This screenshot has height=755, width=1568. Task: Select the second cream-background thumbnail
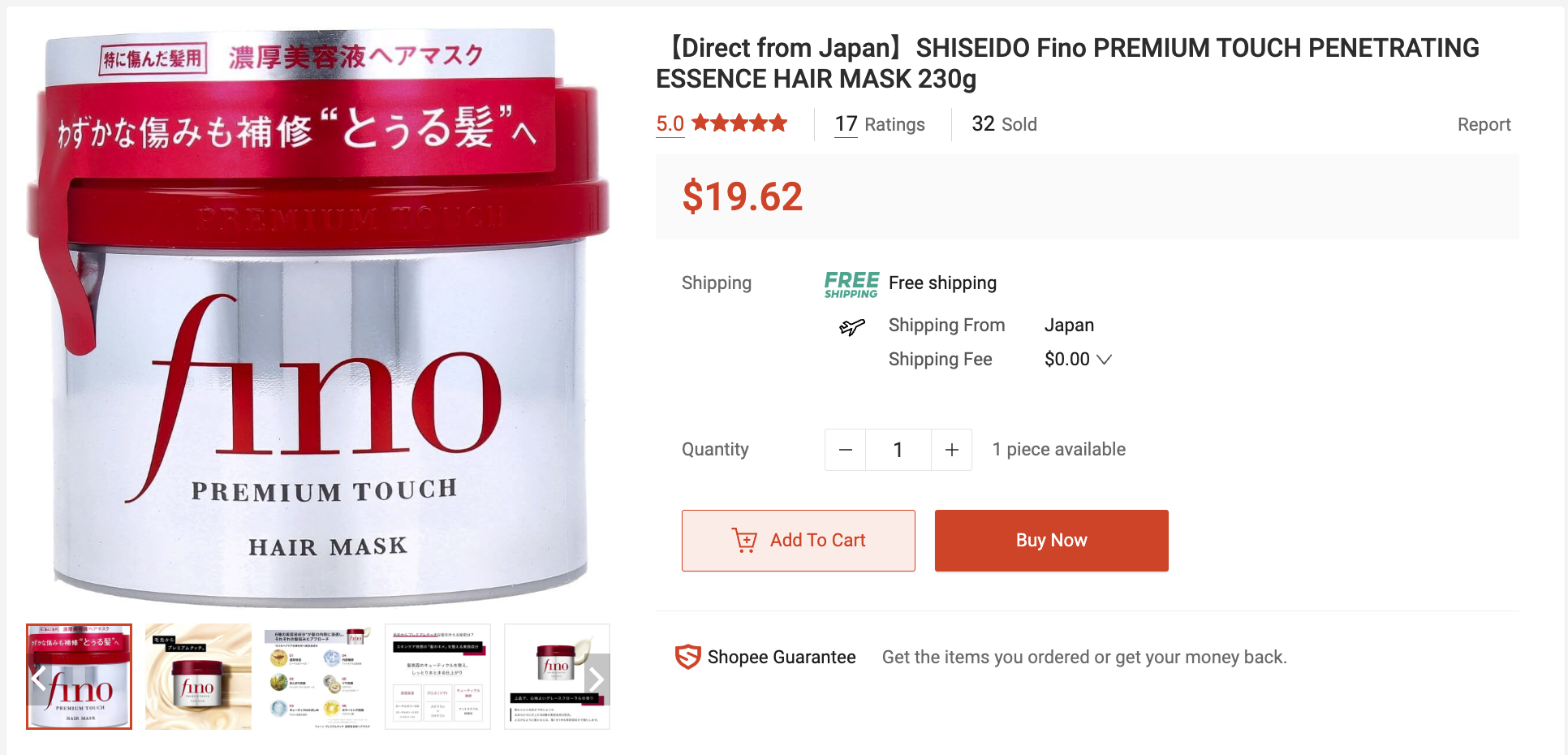[198, 677]
